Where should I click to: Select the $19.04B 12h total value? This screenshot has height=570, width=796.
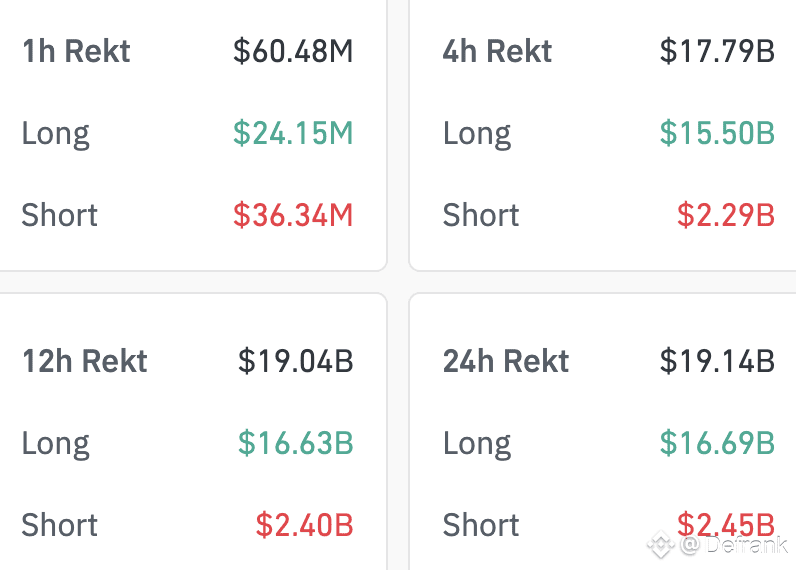[x=295, y=361]
